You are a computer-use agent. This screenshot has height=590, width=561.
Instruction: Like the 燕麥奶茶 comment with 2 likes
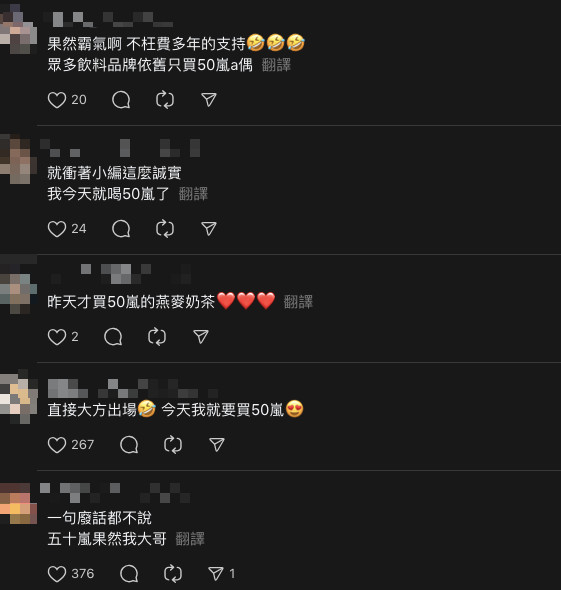[x=57, y=337]
